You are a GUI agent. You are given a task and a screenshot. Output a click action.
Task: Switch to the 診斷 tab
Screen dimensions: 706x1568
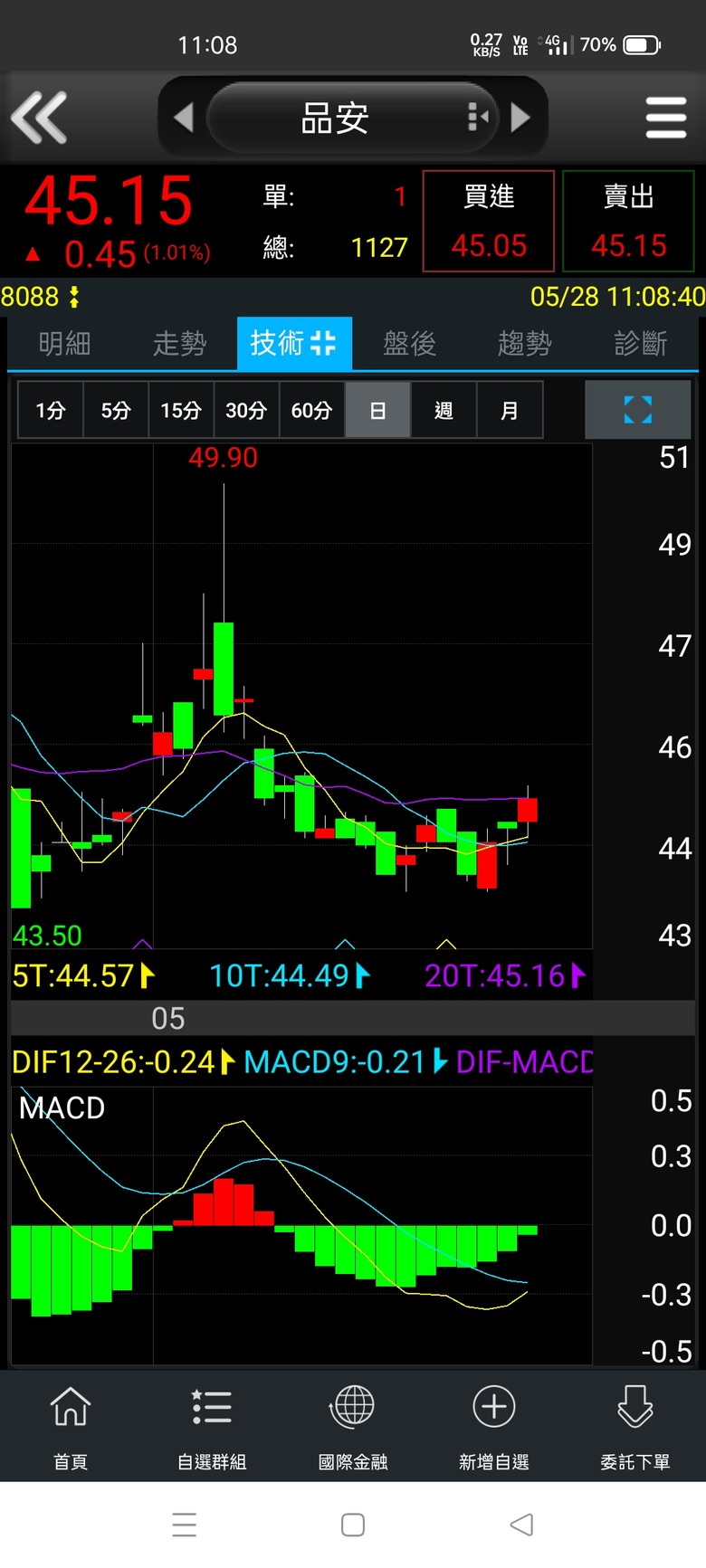(640, 343)
